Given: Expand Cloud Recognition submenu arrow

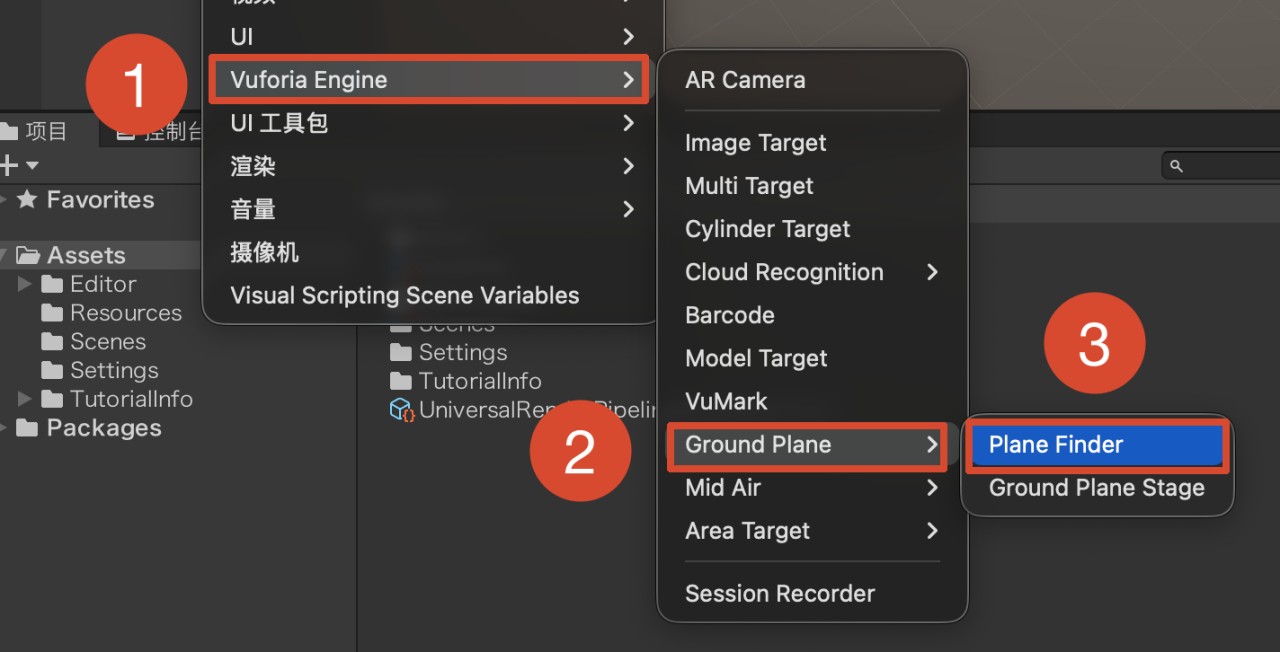Looking at the screenshot, I should pyautogui.click(x=932, y=272).
